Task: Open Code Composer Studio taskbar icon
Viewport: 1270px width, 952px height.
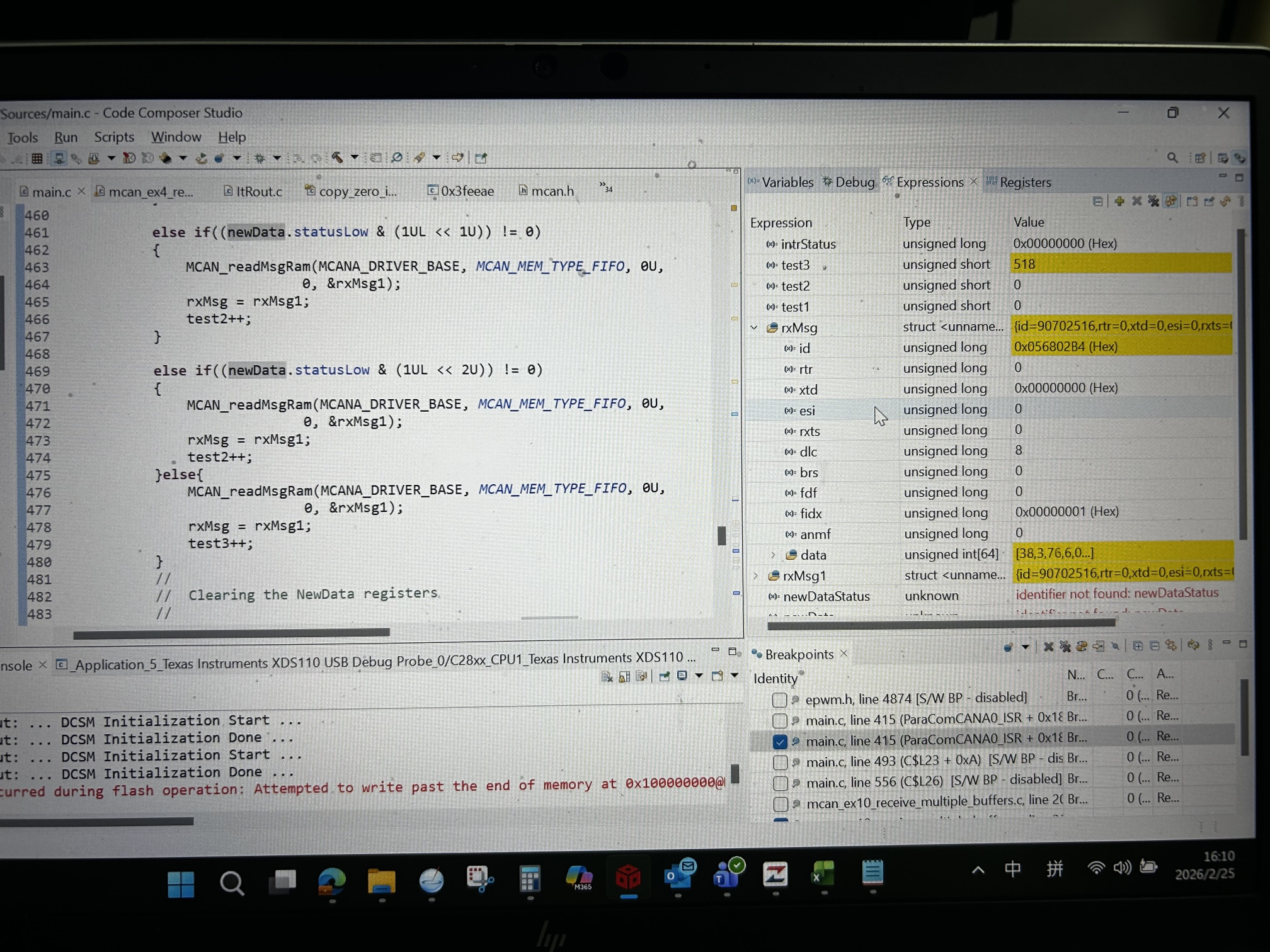Action: coord(628,877)
